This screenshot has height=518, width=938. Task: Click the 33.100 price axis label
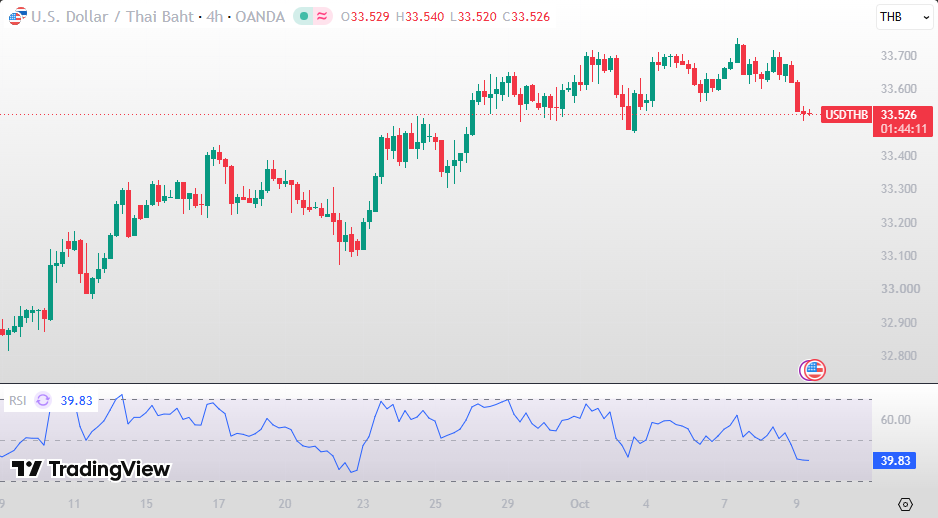[899, 255]
